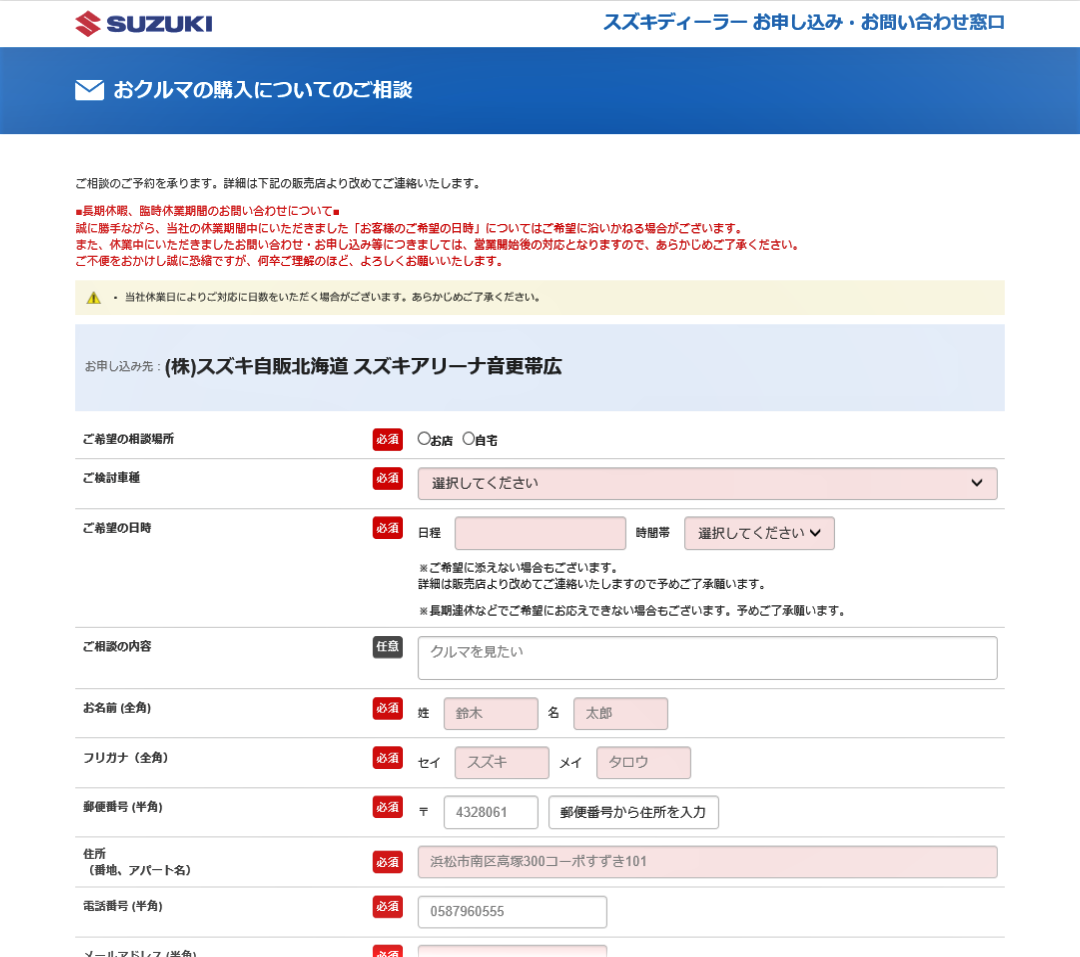Select the お店 radio button

pos(424,439)
